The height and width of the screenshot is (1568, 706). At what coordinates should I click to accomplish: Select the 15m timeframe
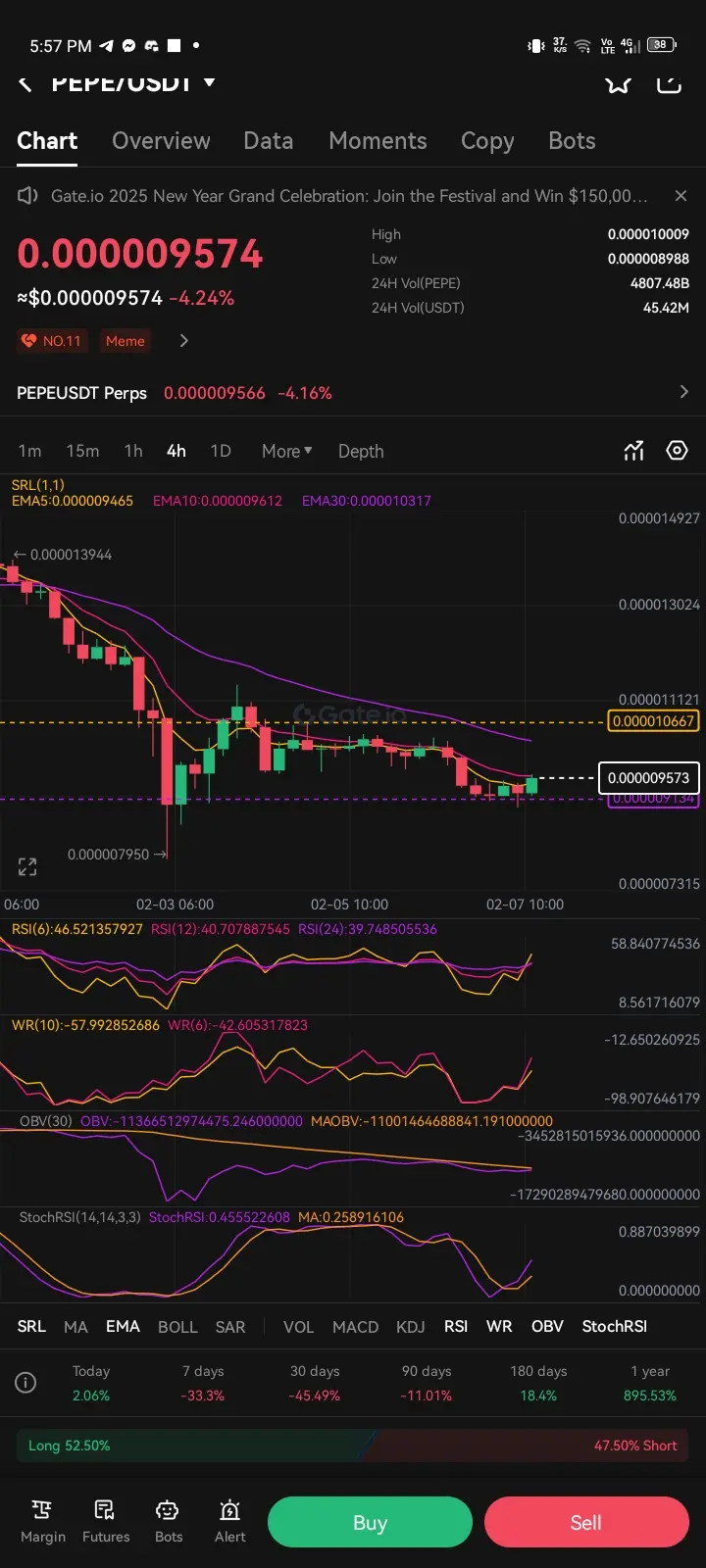point(82,451)
